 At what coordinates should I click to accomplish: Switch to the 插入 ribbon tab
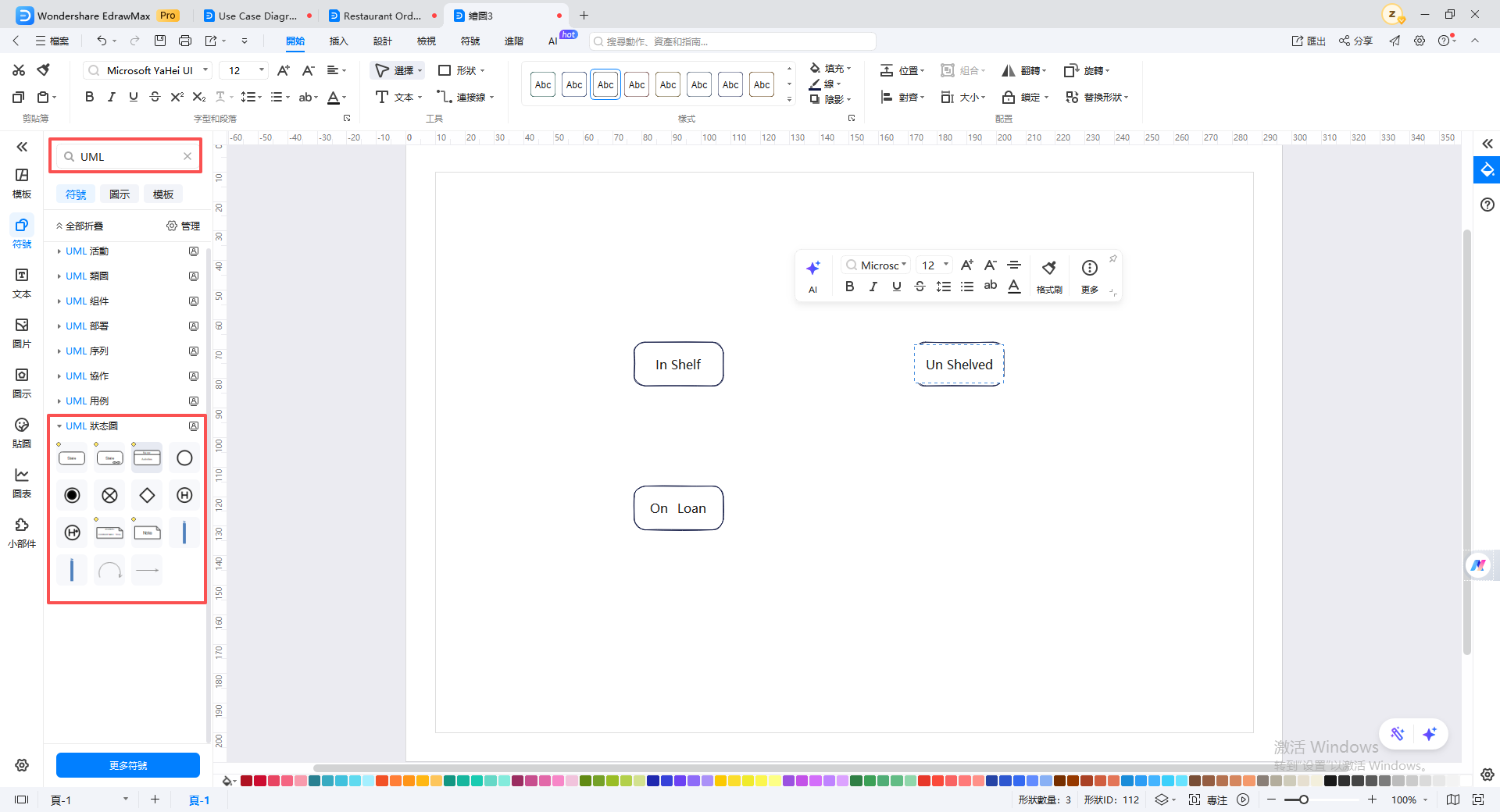338,41
